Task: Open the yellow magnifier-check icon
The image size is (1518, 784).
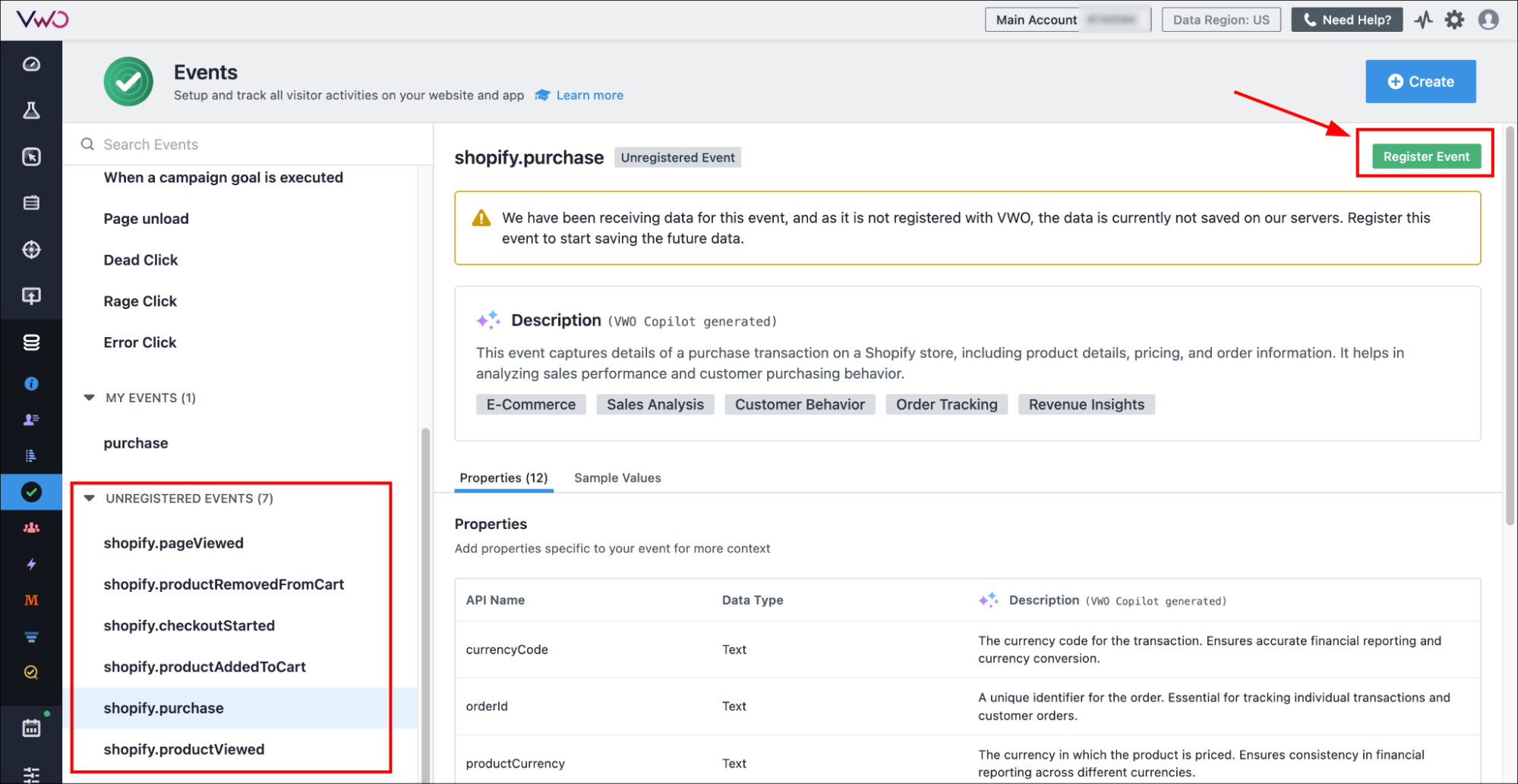Action: [31, 672]
